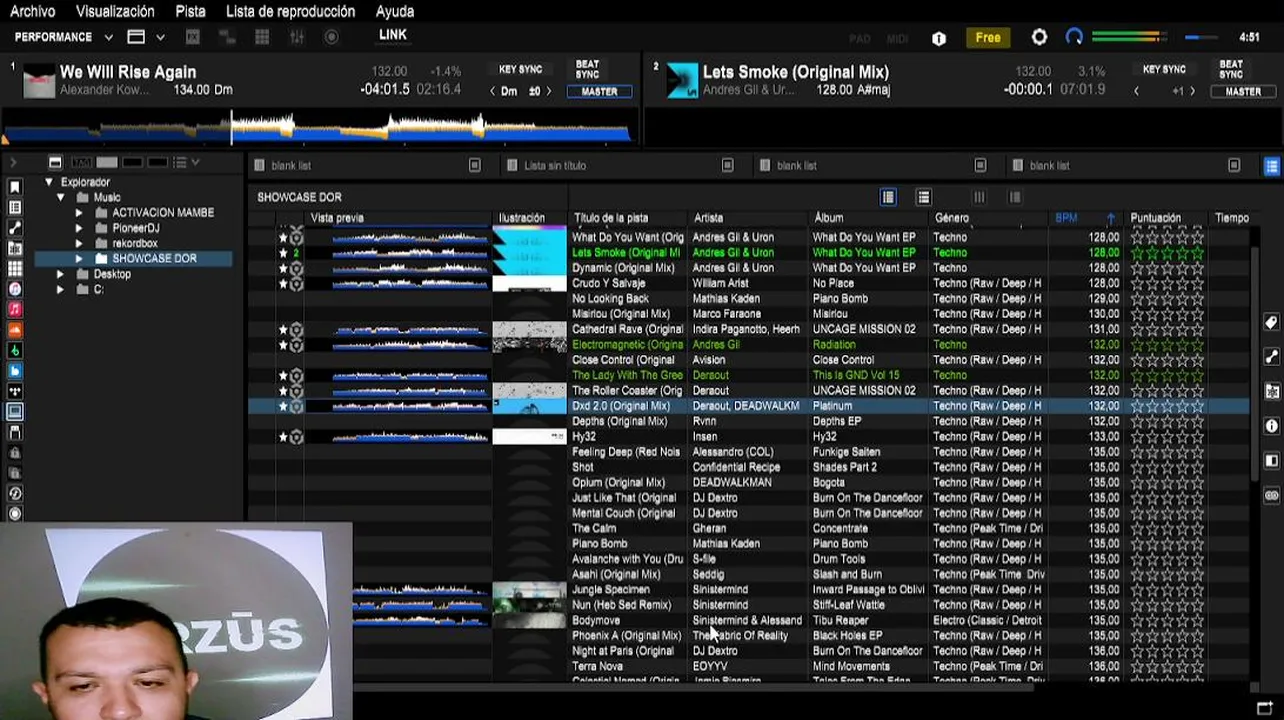Expand the rekordbox folder
This screenshot has height=720, width=1284.
(x=79, y=243)
